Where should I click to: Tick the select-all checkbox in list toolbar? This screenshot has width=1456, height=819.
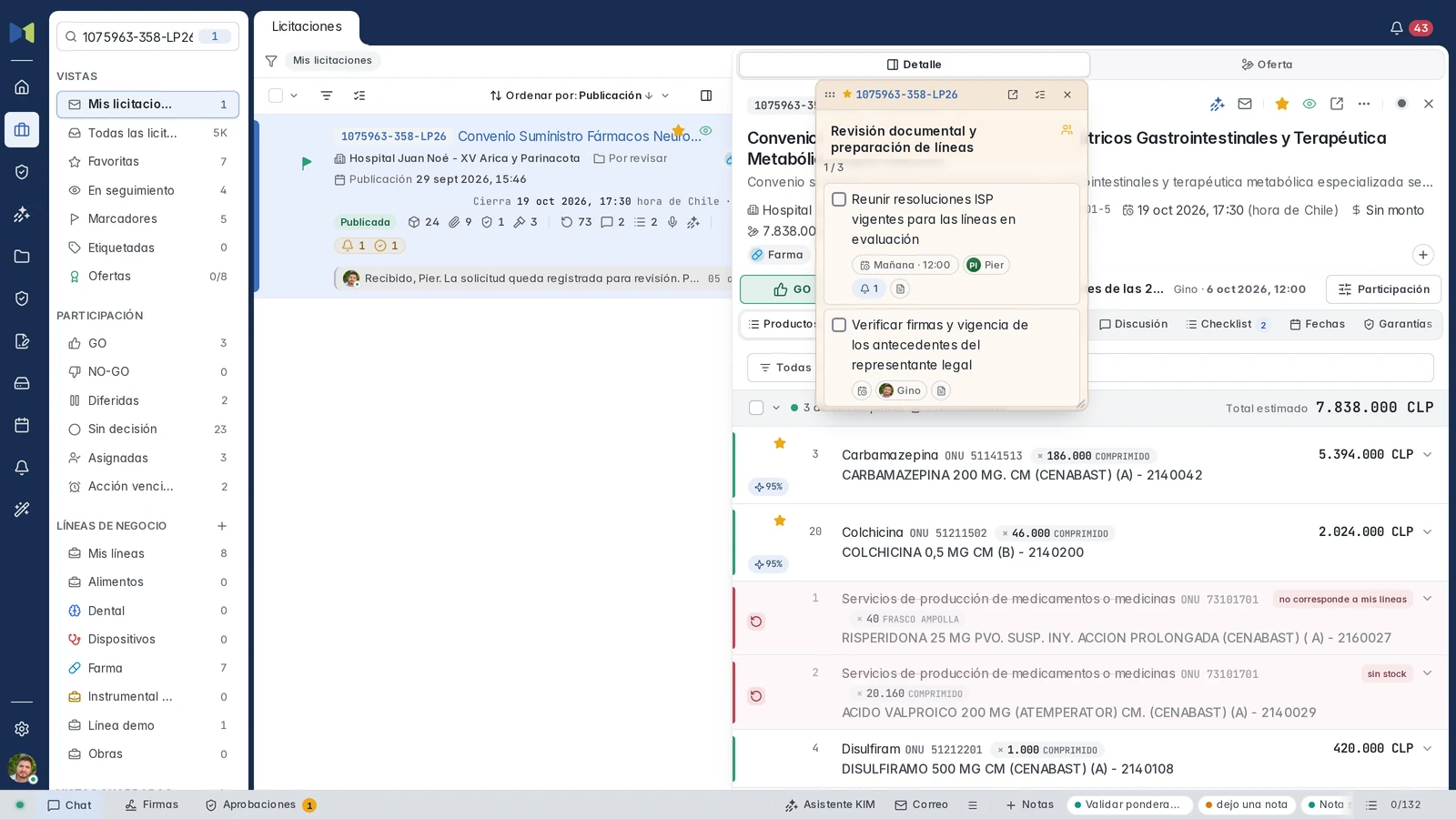coord(276,96)
